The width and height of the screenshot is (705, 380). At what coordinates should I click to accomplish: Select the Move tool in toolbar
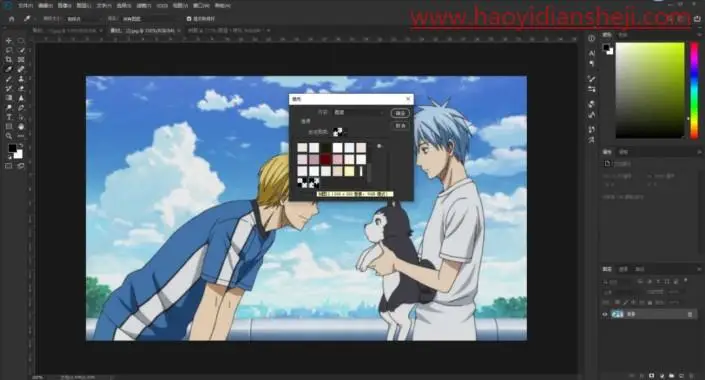[x=9, y=40]
